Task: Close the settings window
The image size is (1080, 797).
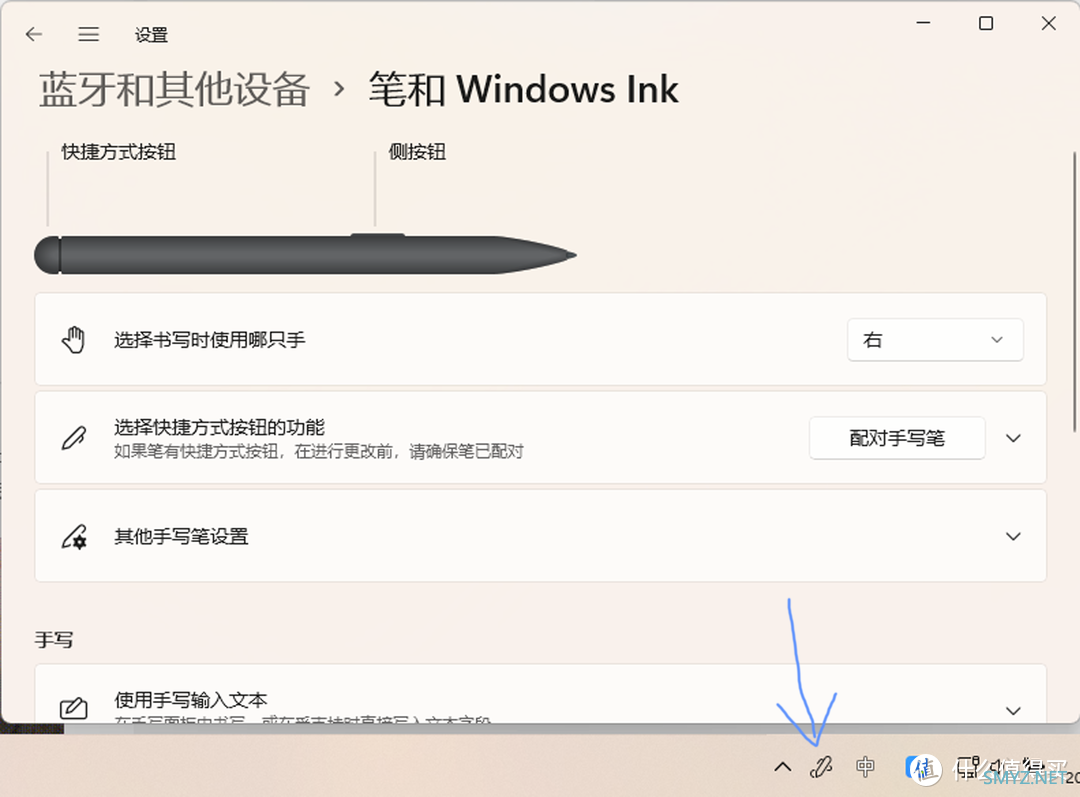Action: [1048, 23]
